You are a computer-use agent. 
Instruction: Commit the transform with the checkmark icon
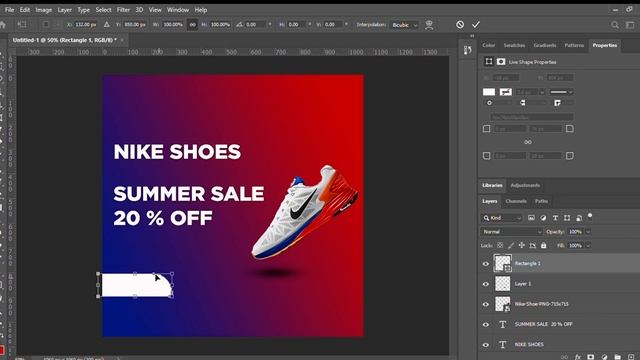click(476, 24)
